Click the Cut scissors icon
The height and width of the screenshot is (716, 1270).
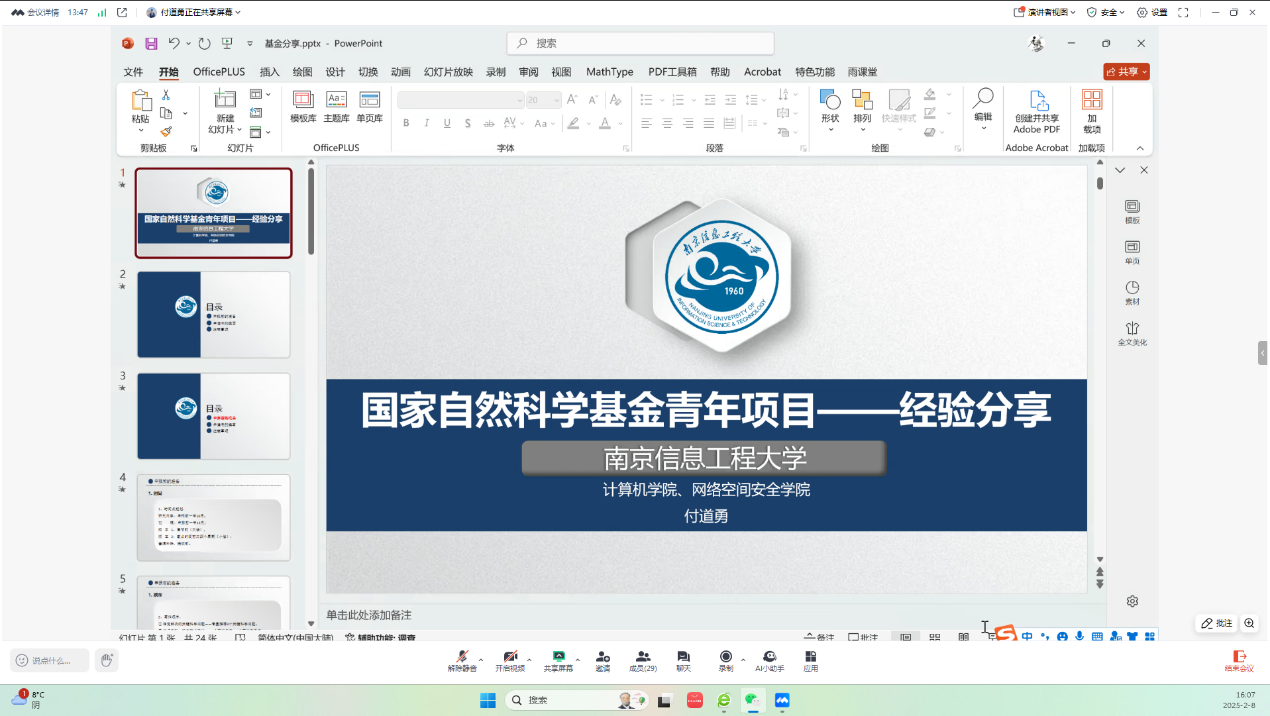pyautogui.click(x=166, y=95)
